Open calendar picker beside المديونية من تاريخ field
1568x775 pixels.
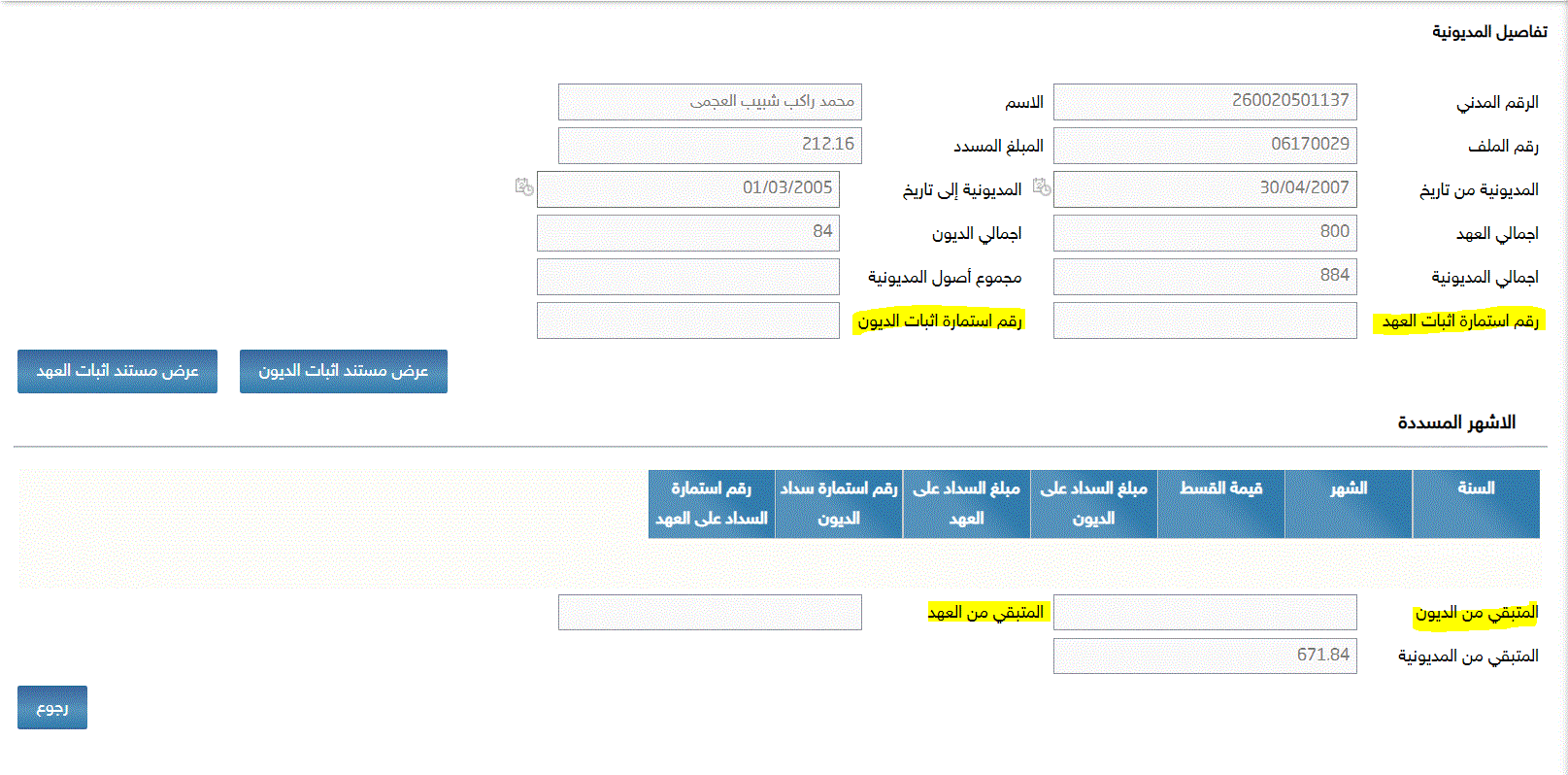[1042, 186]
